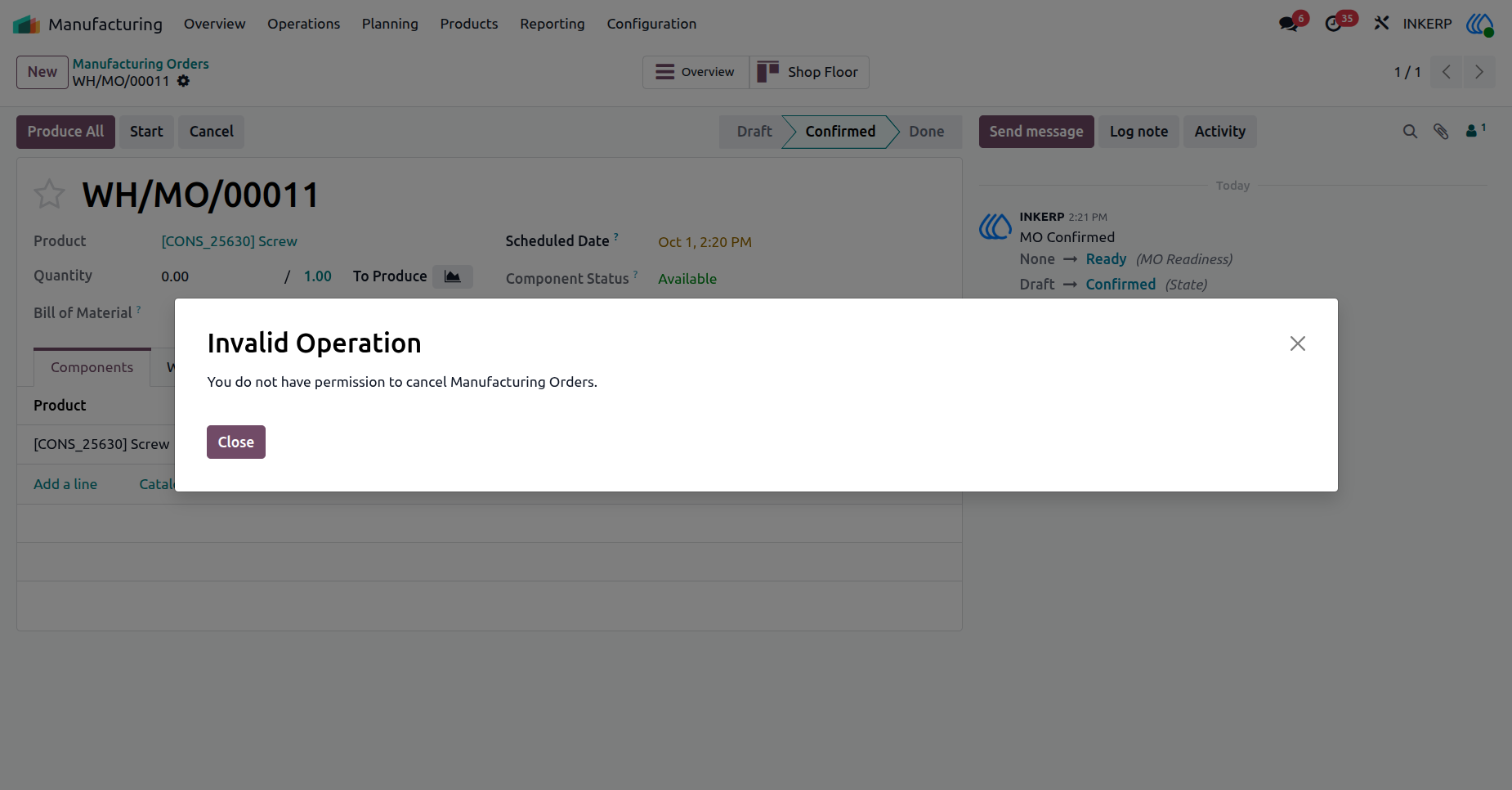1512x790 pixels.
Task: Click the attachments paperclip icon
Action: (x=1441, y=132)
